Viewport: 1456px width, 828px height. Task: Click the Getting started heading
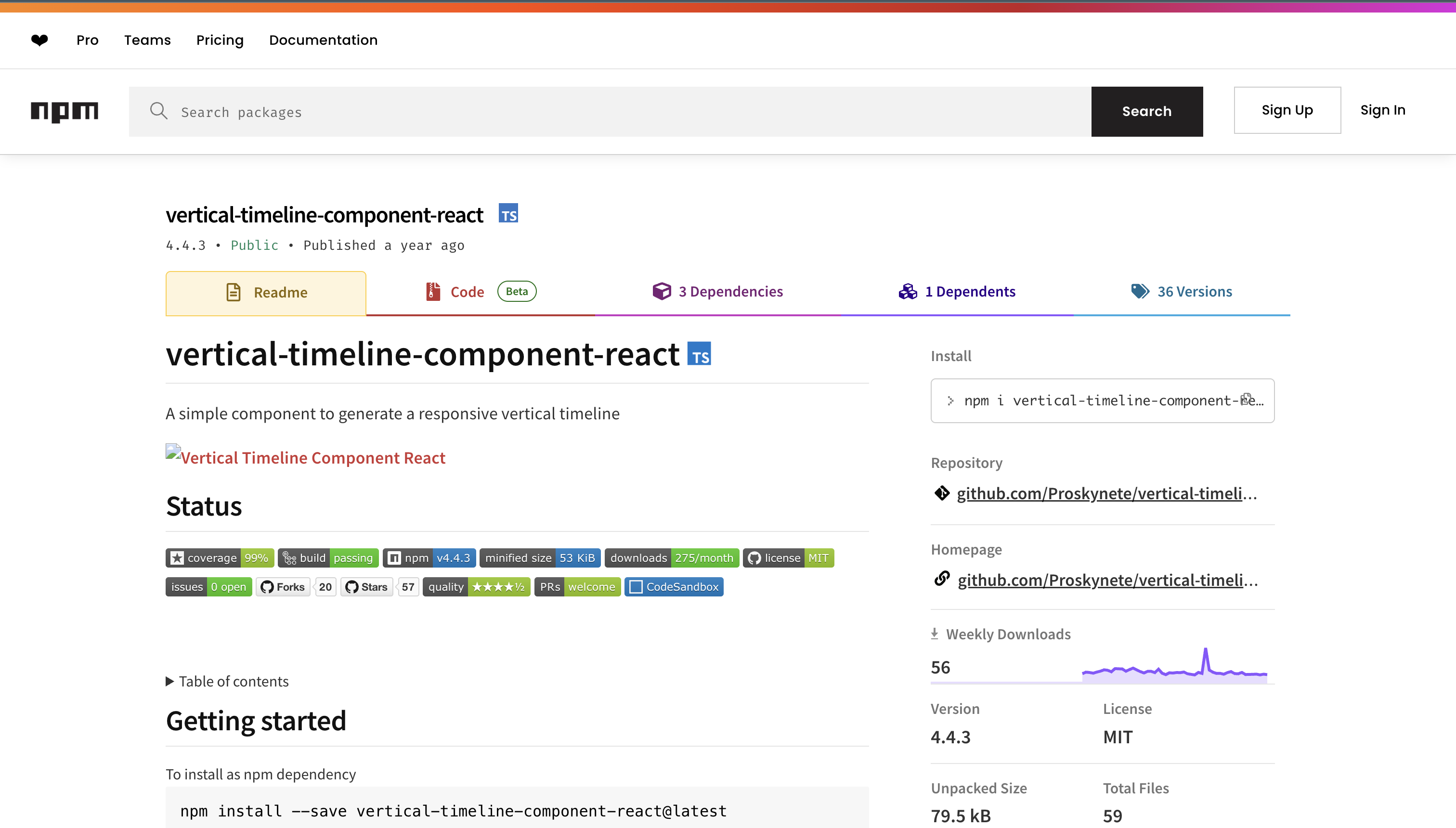click(x=256, y=721)
